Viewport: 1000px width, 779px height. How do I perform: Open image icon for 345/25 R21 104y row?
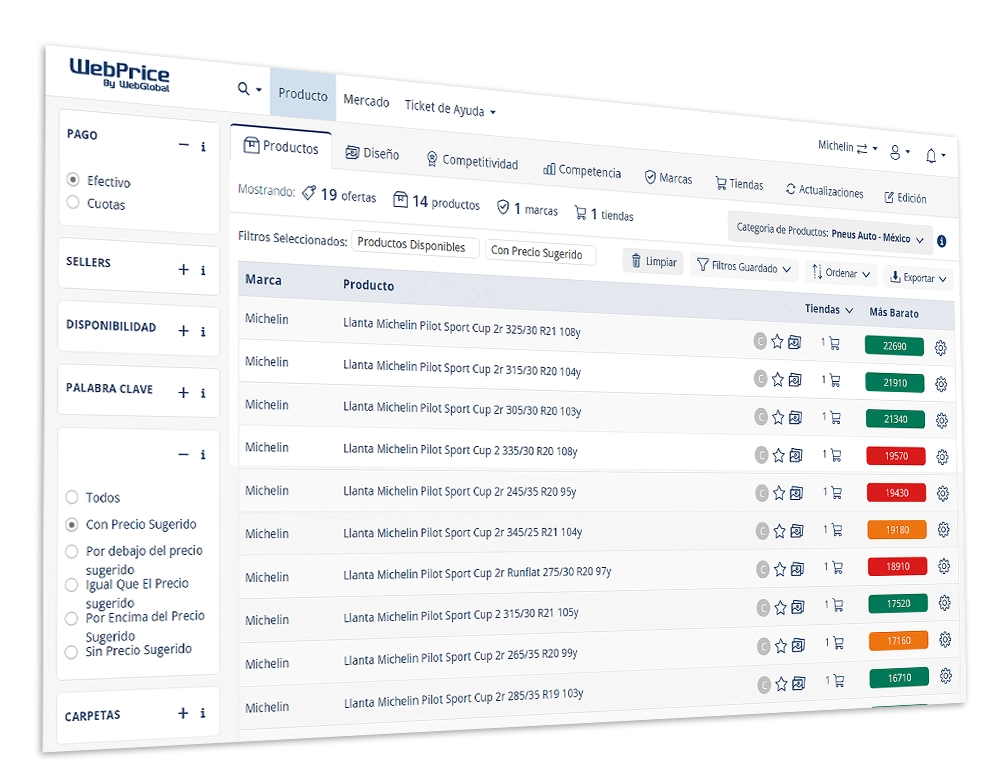pos(797,531)
